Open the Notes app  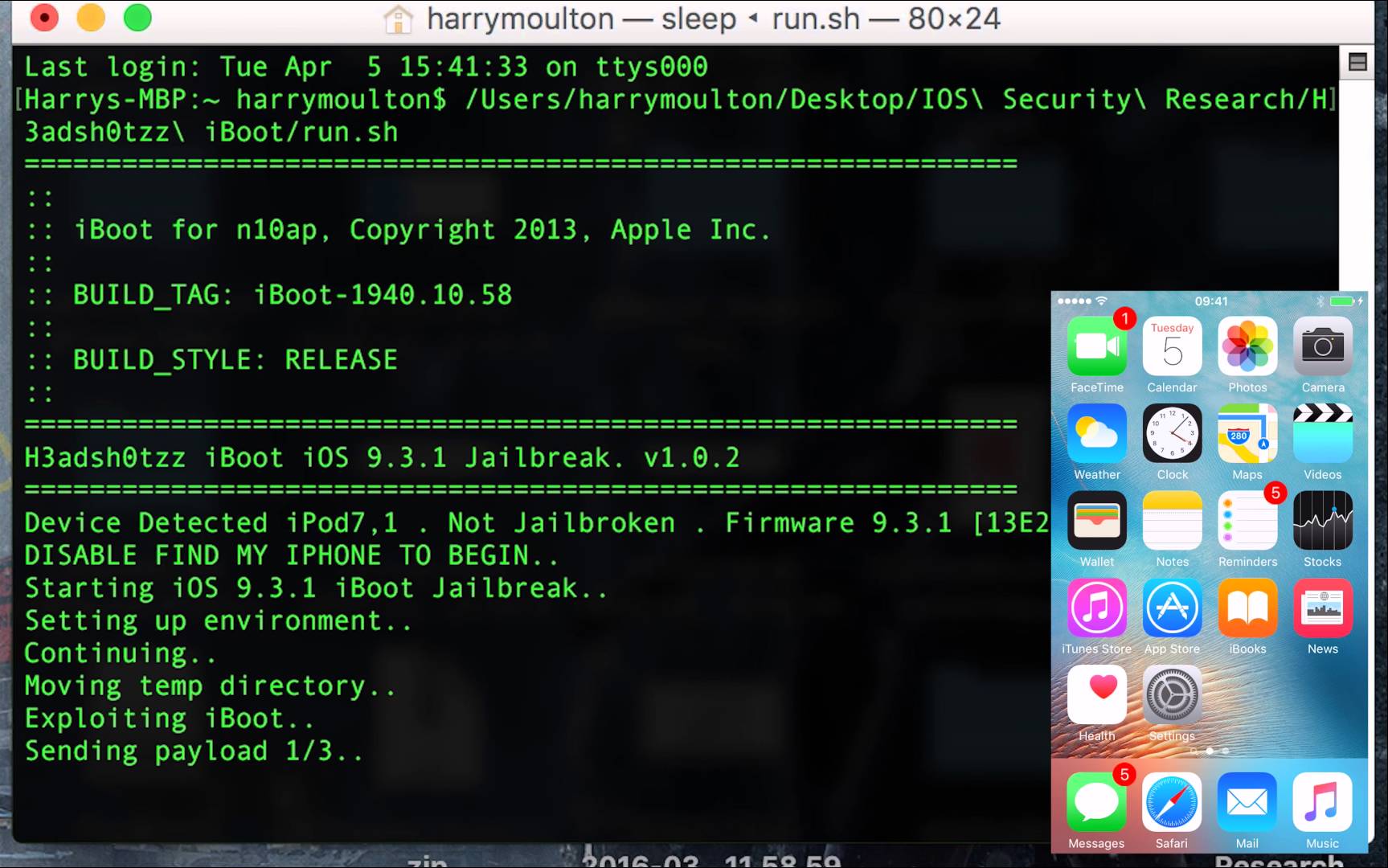click(x=1172, y=521)
